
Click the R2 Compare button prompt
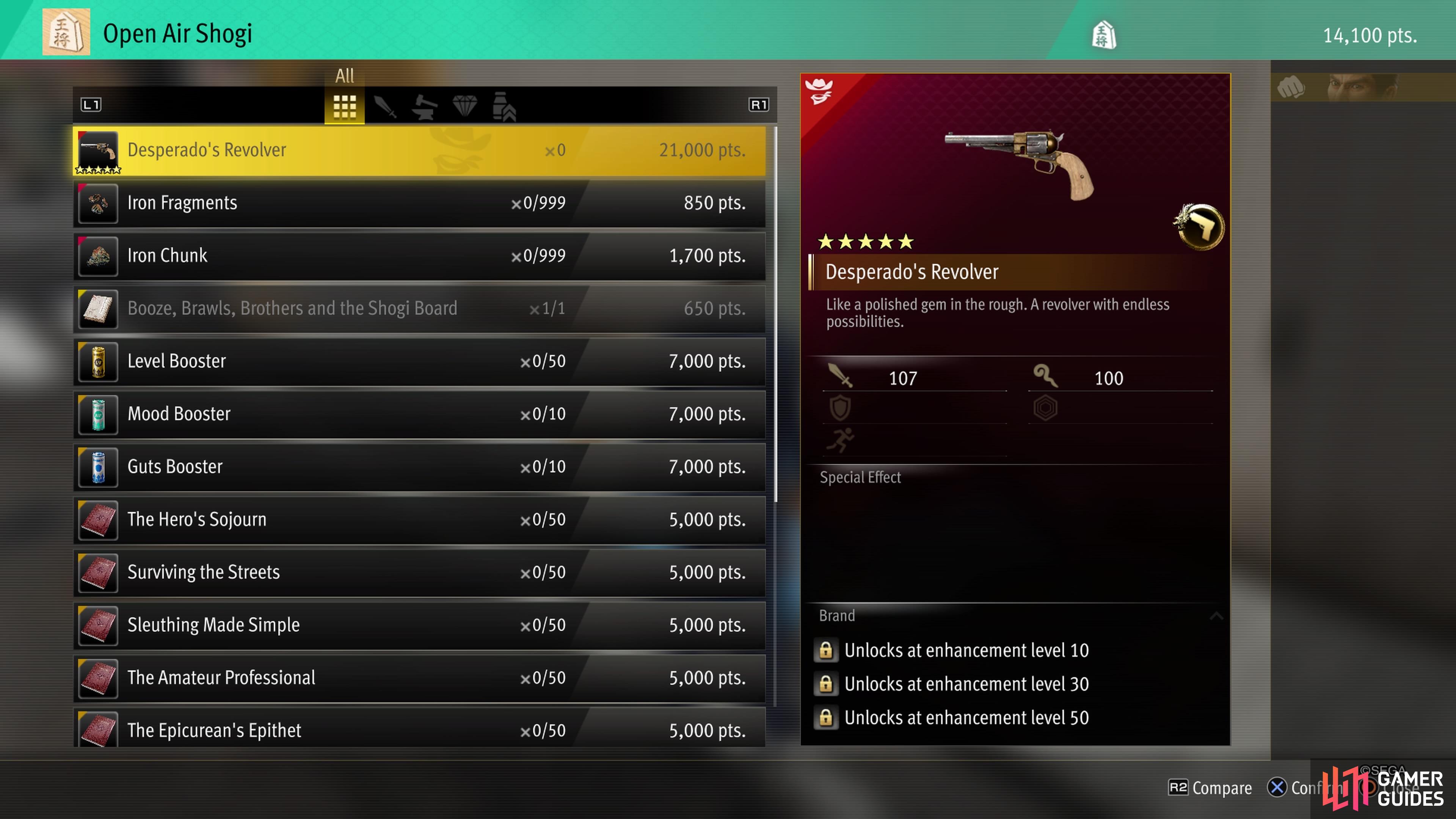(1210, 788)
